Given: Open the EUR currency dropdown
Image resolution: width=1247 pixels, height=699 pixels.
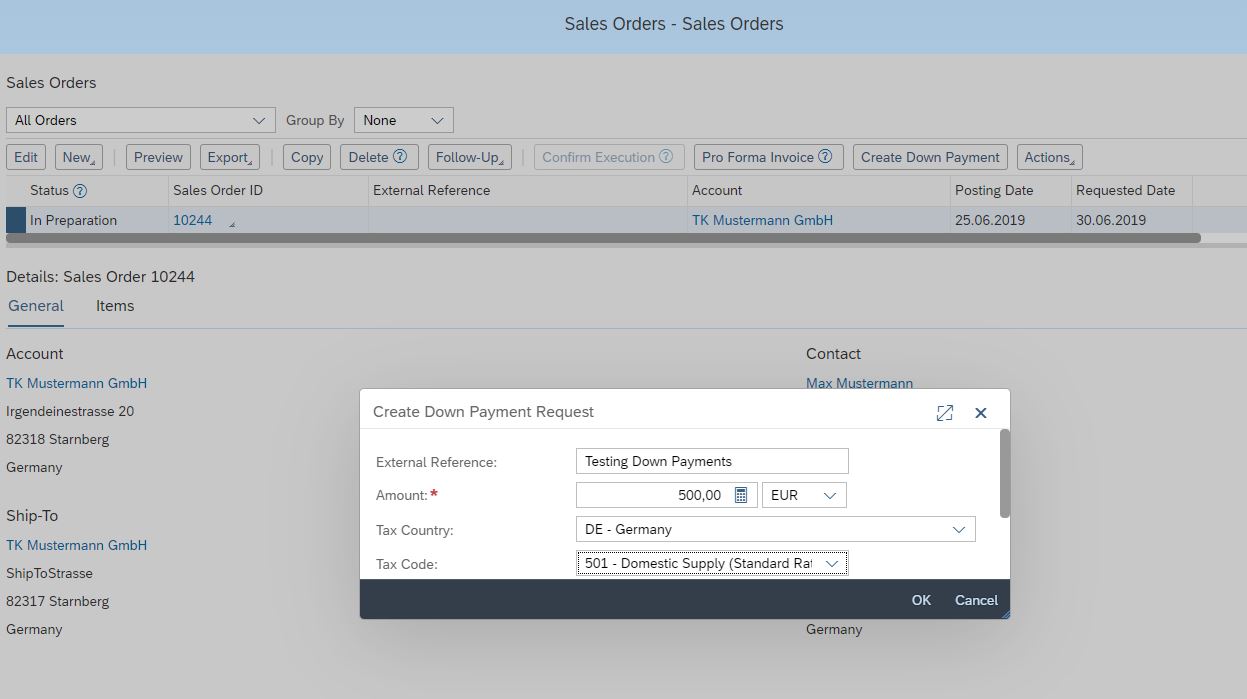Looking at the screenshot, I should (x=804, y=495).
